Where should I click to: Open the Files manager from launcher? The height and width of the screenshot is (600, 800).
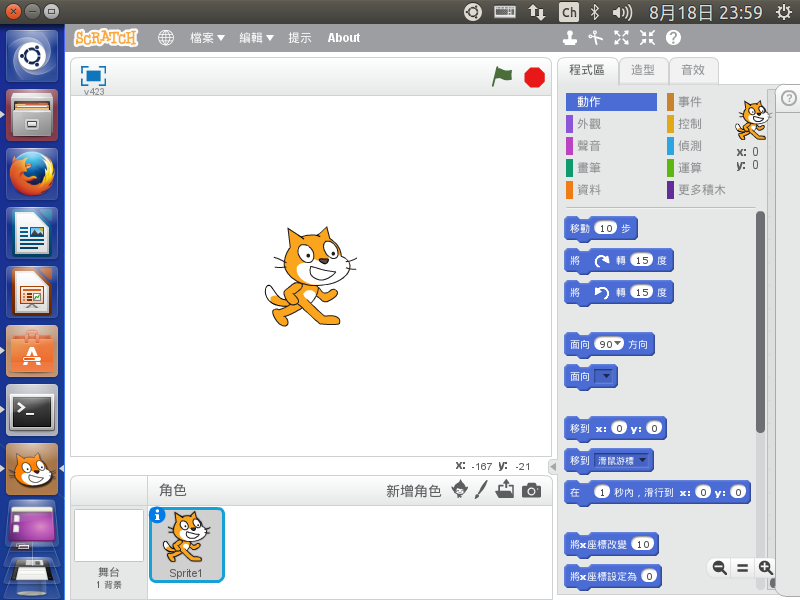tap(32, 115)
